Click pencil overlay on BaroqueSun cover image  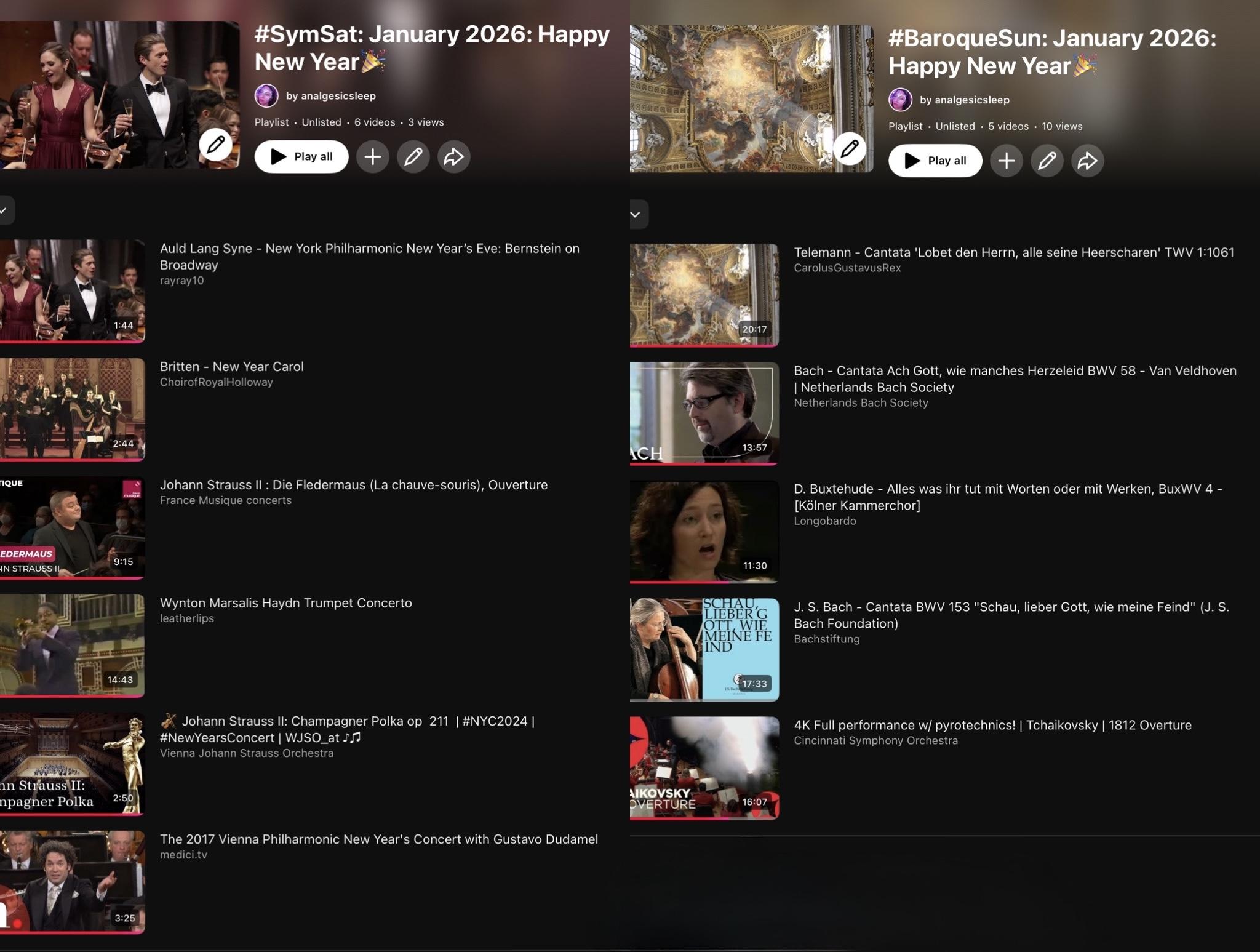(x=850, y=148)
